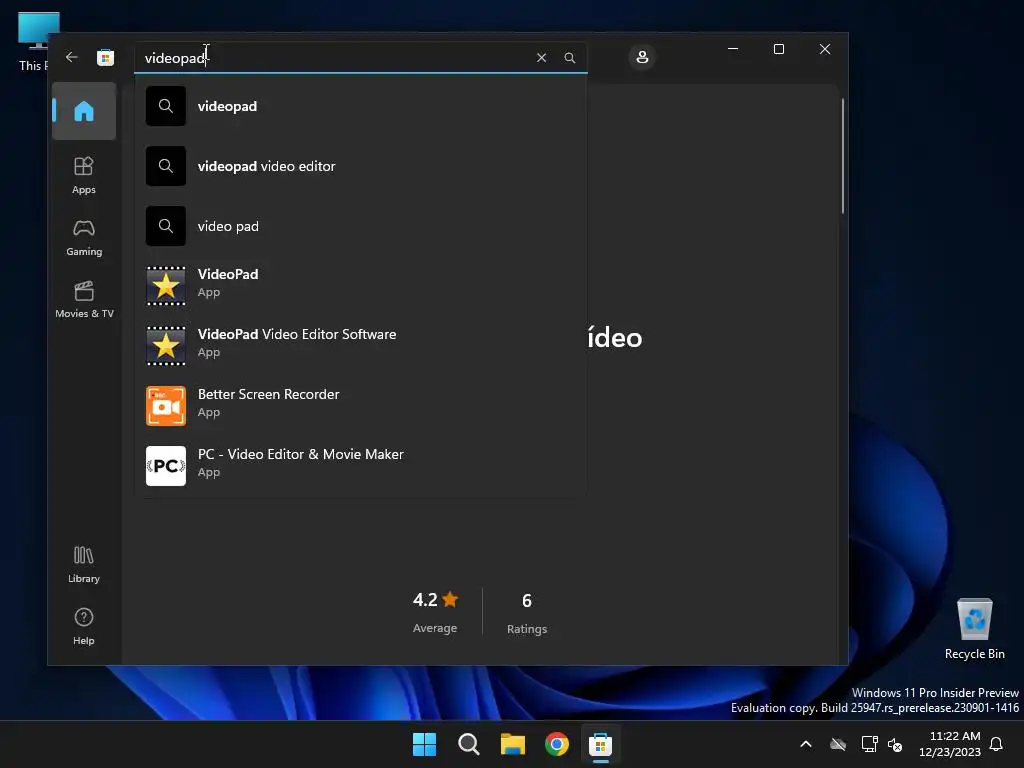This screenshot has height=768, width=1024.
Task: Open the notifications bell
Action: pyautogui.click(x=997, y=744)
